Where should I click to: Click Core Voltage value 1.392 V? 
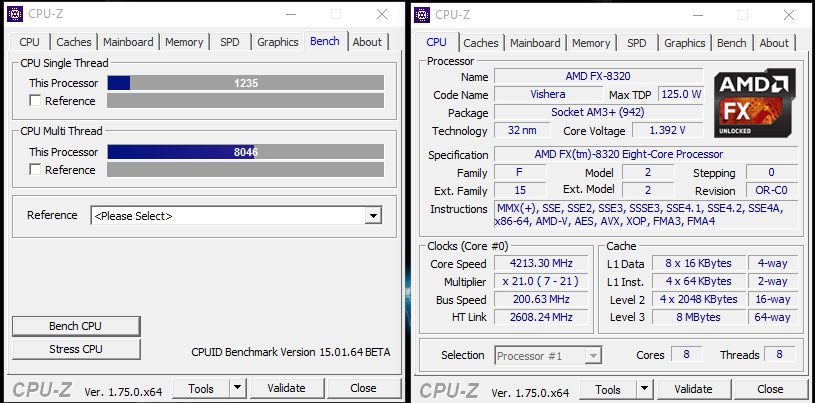tap(668, 130)
